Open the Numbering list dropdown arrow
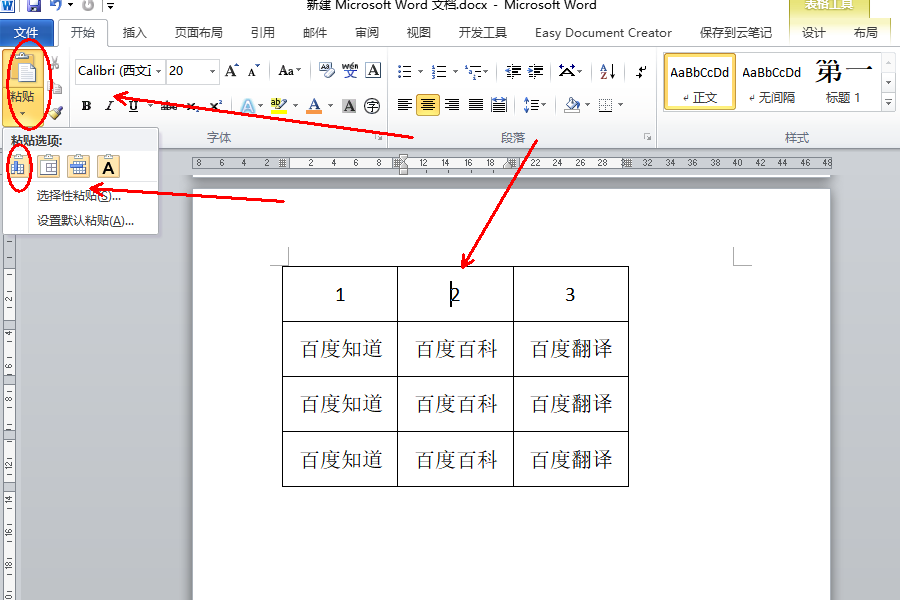Screen dimensions: 900x600 pyautogui.click(x=455, y=72)
